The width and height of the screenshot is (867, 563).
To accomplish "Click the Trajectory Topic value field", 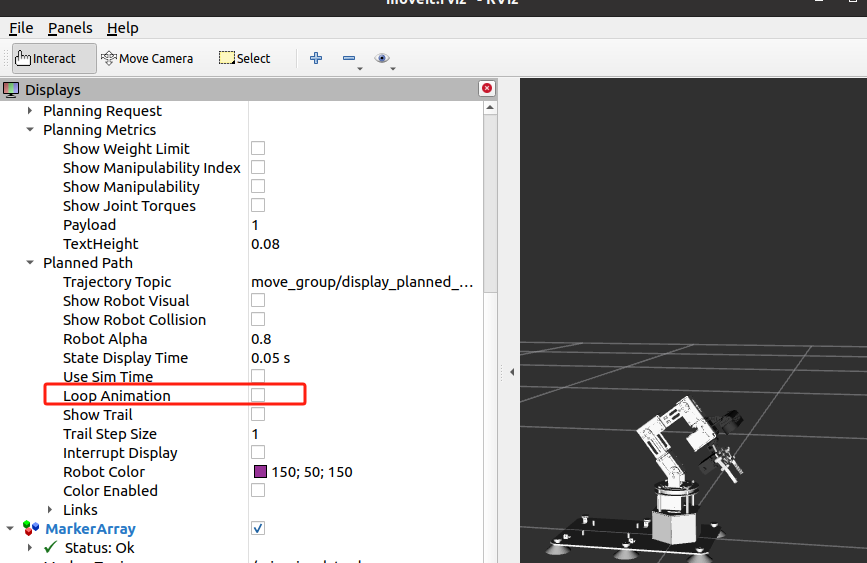I will click(x=365, y=282).
